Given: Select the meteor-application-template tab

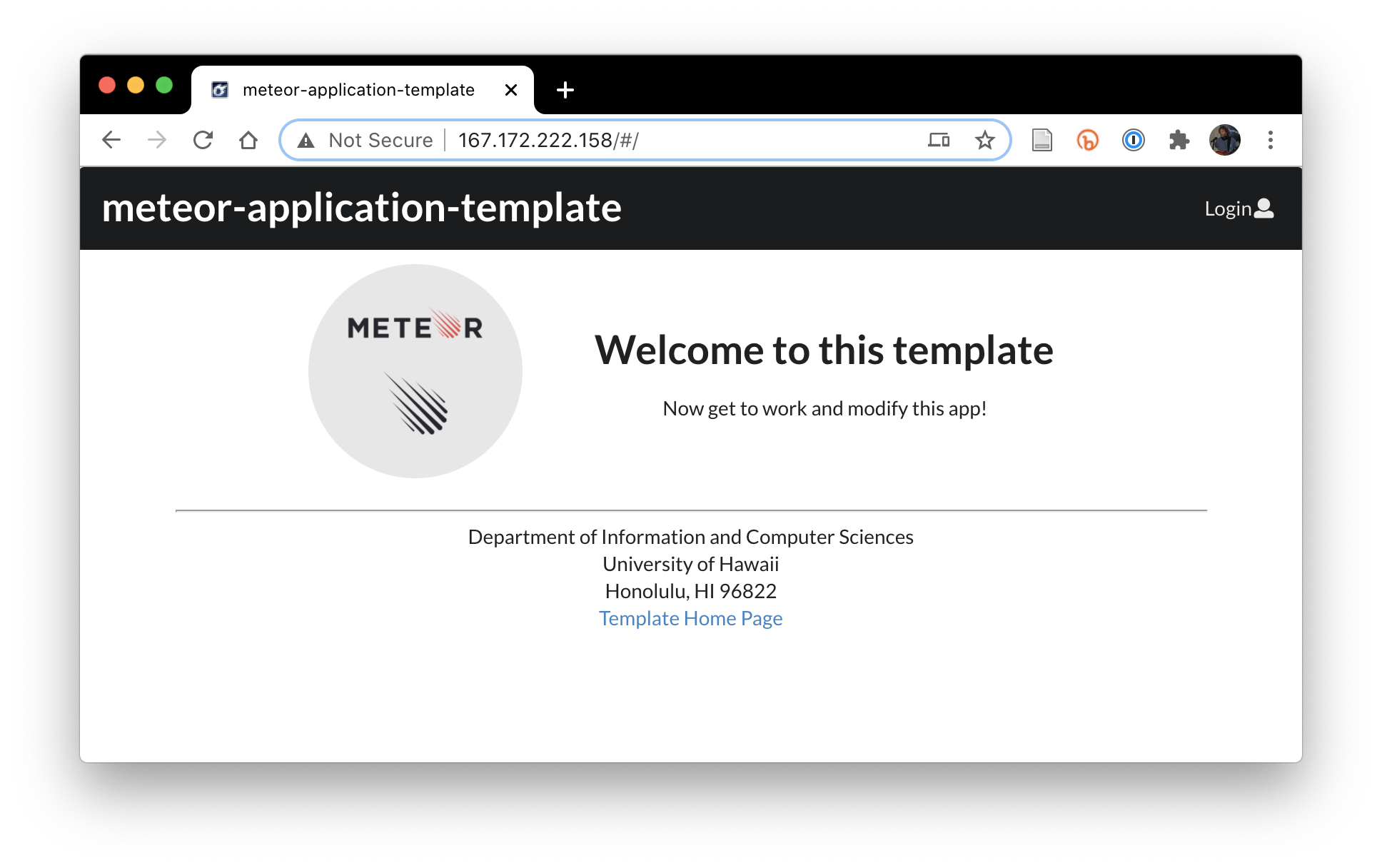Looking at the screenshot, I should (x=358, y=90).
